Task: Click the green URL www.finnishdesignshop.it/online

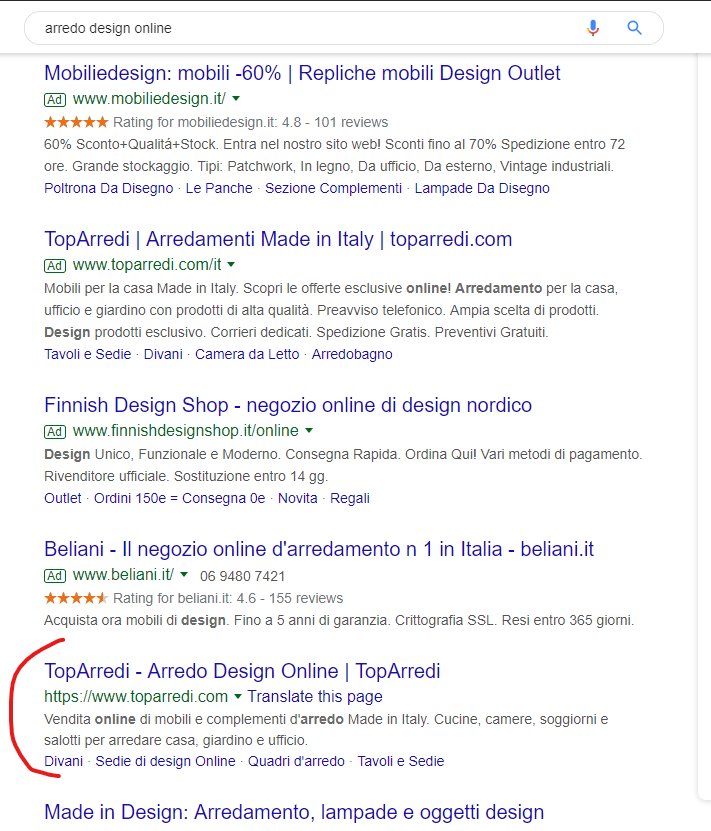Action: click(185, 430)
